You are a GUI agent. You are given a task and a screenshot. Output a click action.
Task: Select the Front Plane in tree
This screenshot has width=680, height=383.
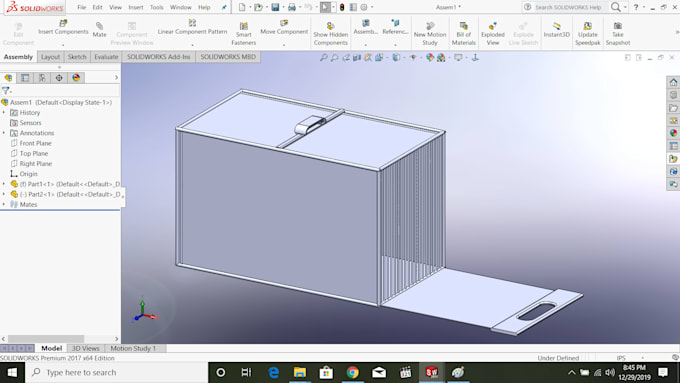coord(36,143)
